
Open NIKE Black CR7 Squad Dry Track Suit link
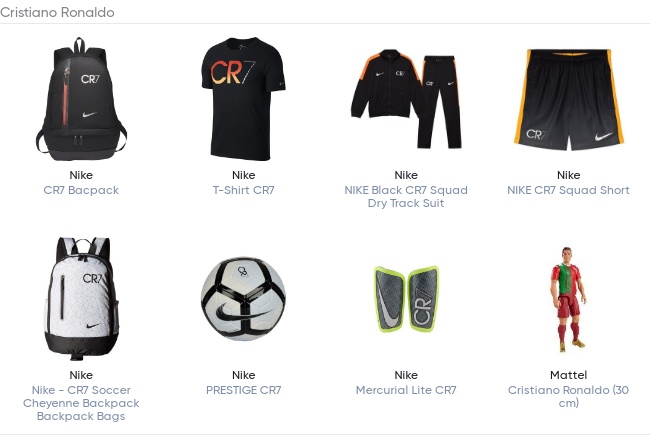tap(406, 197)
